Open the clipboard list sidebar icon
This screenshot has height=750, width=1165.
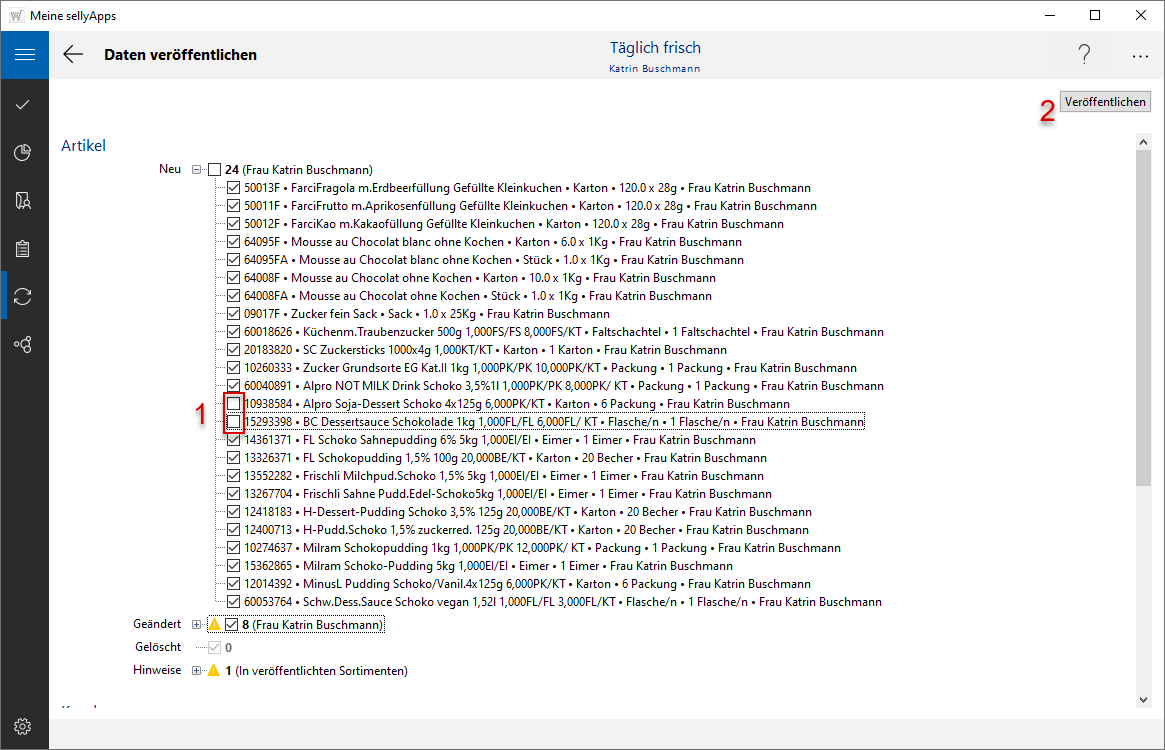[x=24, y=248]
